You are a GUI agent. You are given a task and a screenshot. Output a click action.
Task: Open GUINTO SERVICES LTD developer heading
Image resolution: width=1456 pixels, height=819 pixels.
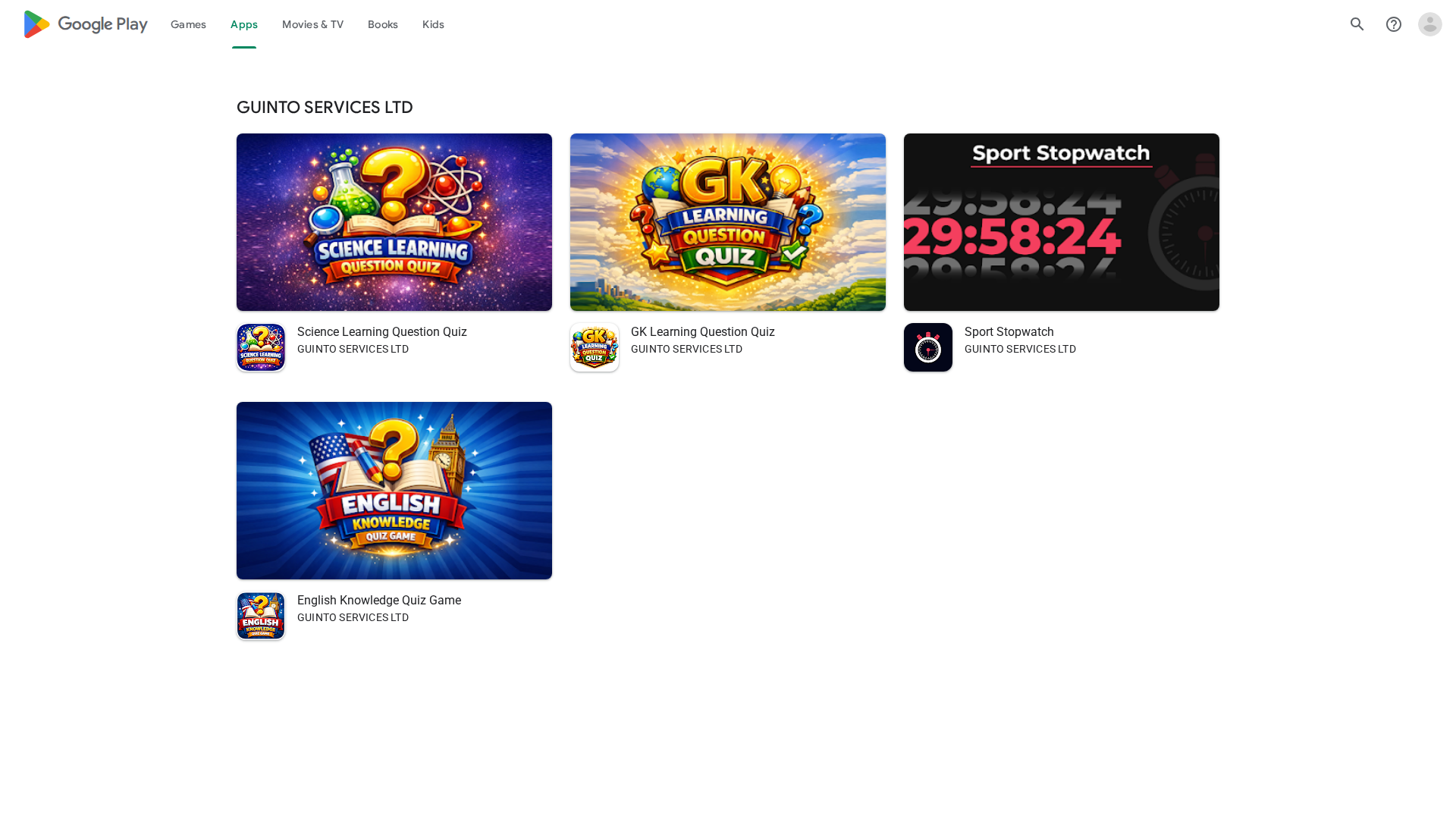[x=325, y=107]
